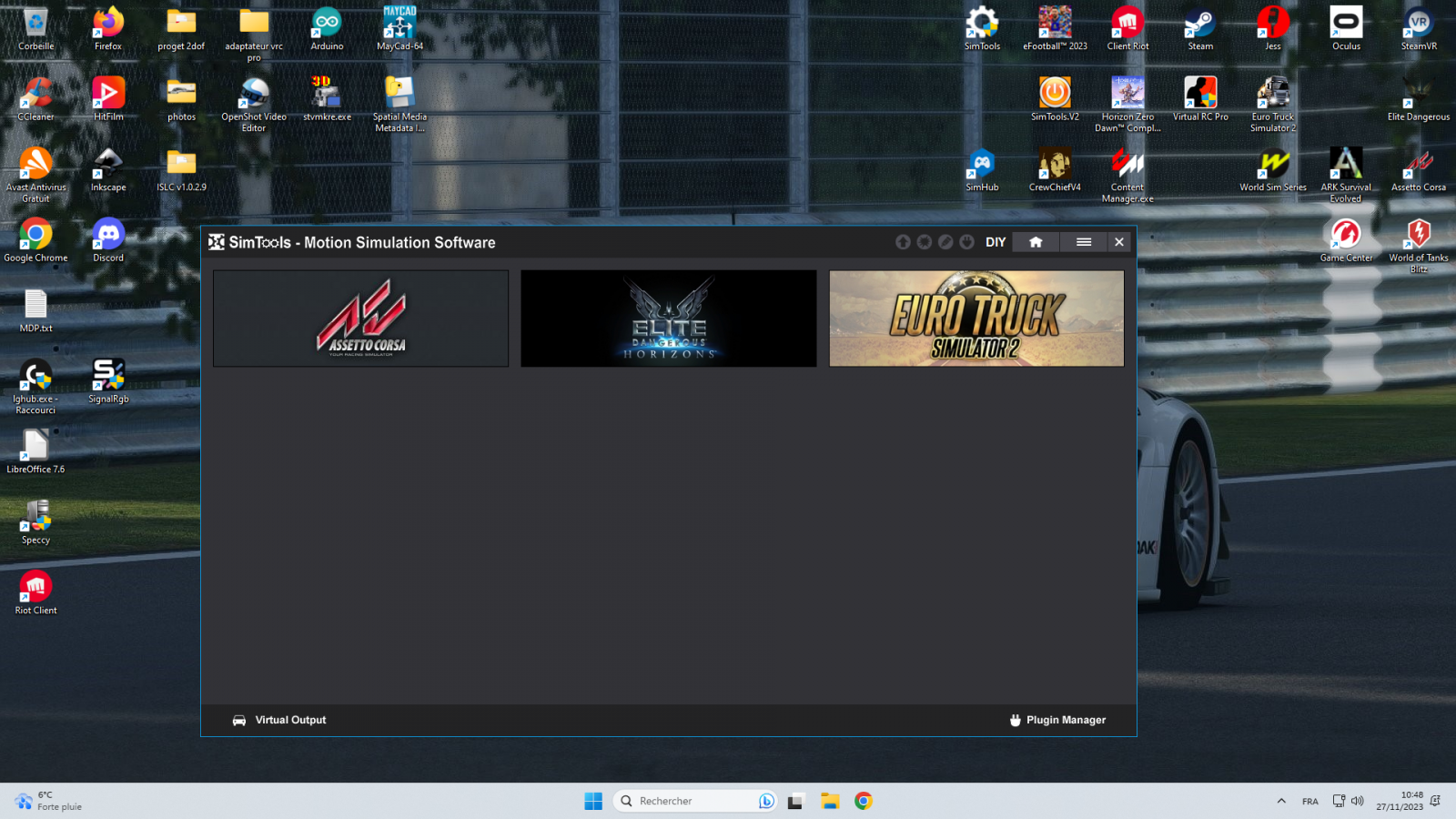1456x819 pixels.
Task: Open MDP.txt file
Action: [35, 310]
